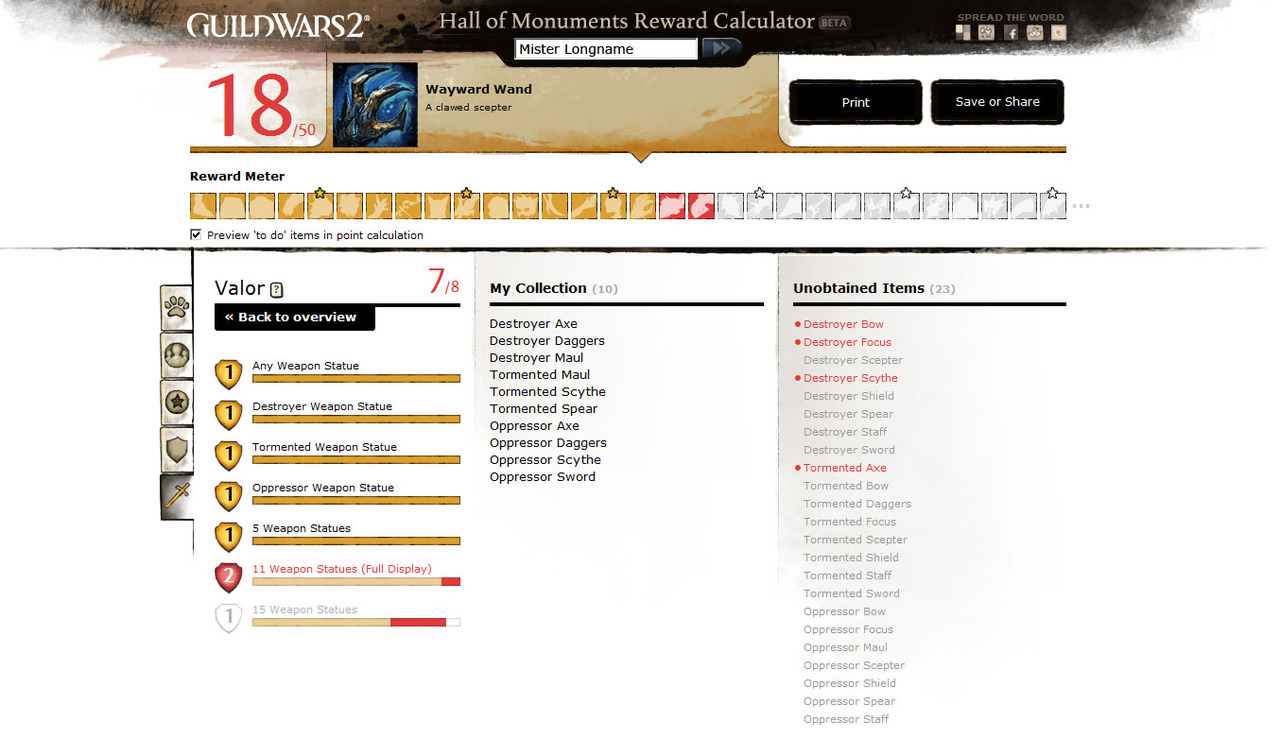Select the Valor sword tab

coord(177,496)
